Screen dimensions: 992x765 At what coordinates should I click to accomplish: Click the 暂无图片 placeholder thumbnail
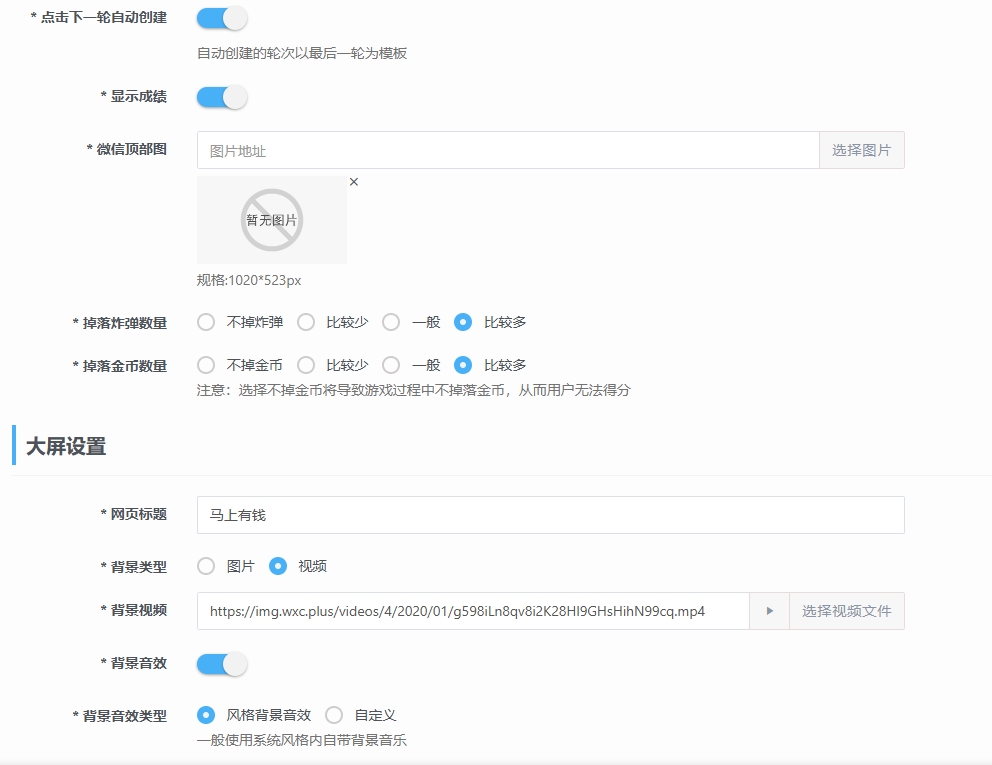[271, 220]
